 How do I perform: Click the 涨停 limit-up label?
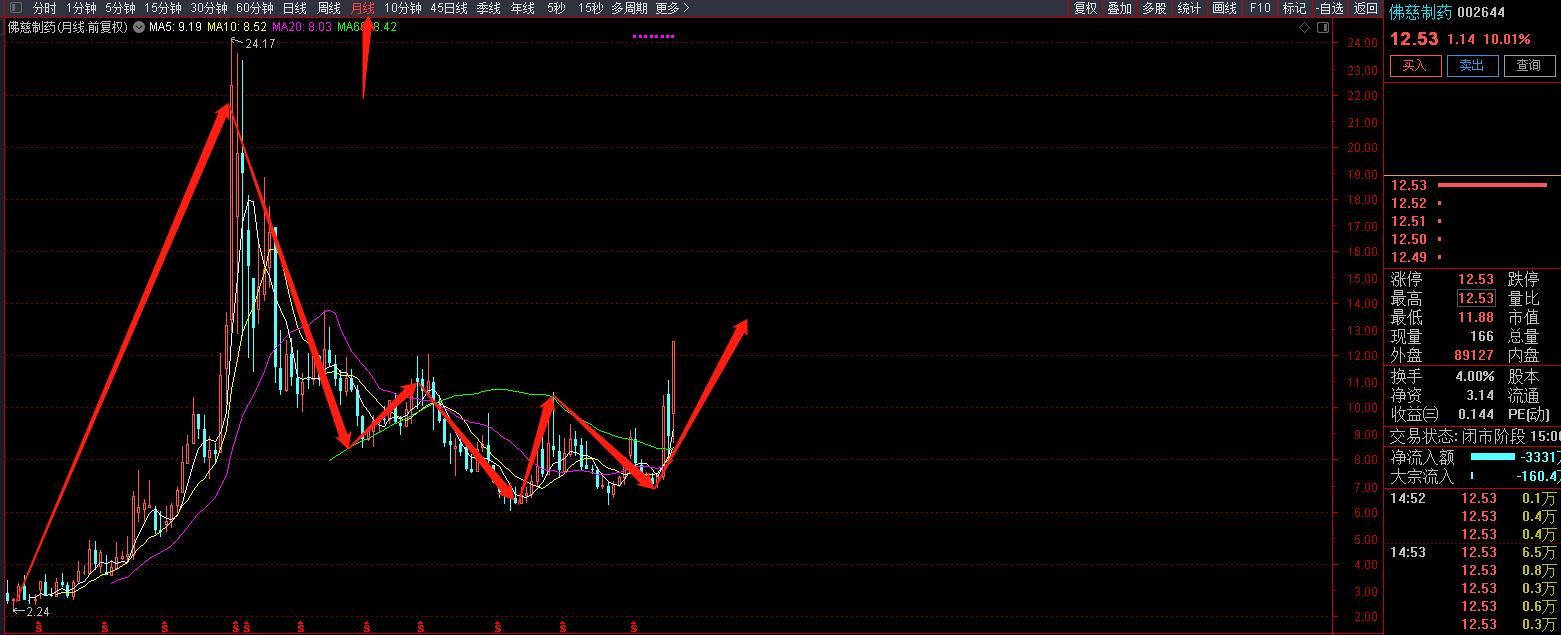point(1406,279)
